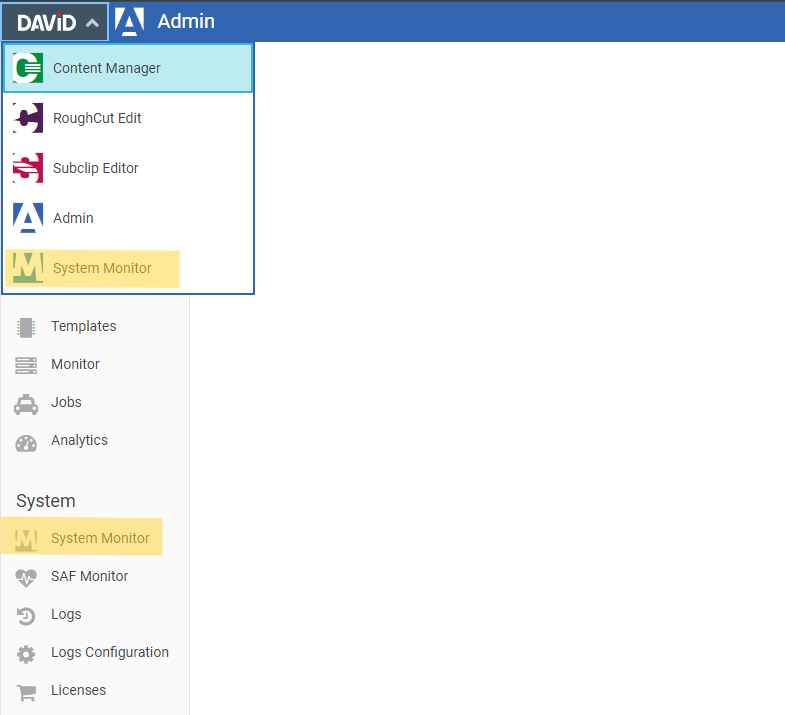Open the DAVID application switcher dropdown
The height and width of the screenshot is (715, 785).
[57, 22]
